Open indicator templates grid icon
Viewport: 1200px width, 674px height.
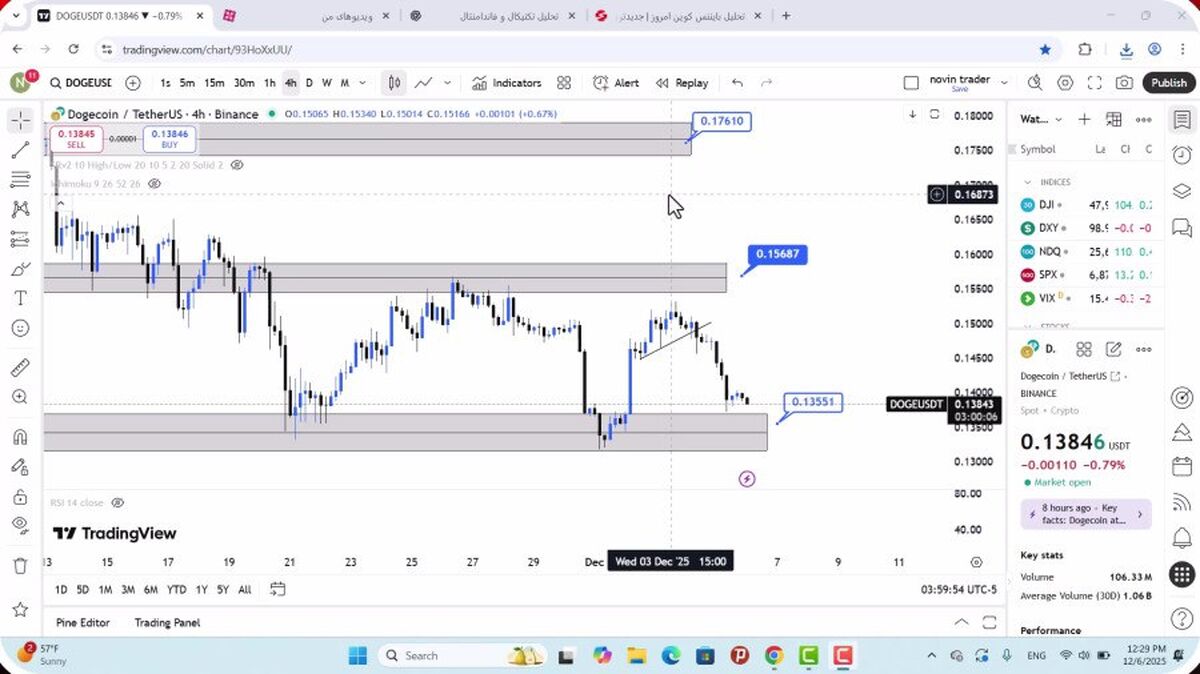564,83
